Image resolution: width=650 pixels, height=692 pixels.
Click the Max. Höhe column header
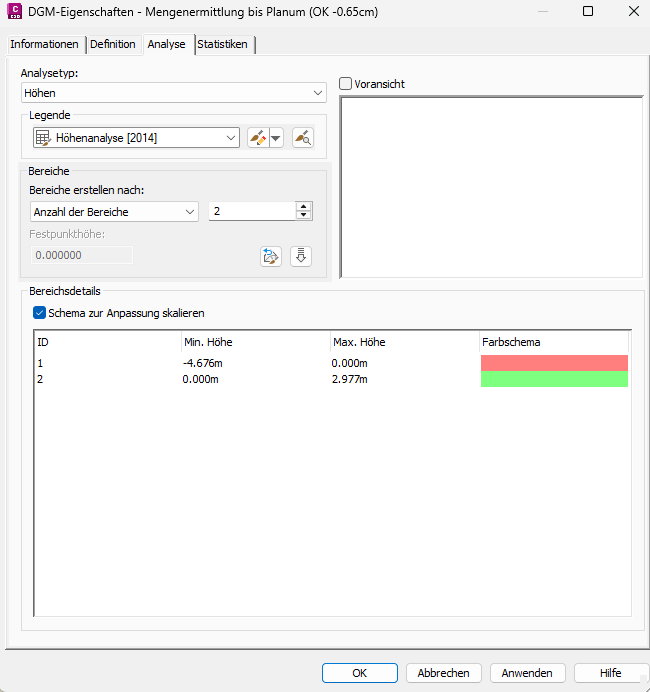405,342
